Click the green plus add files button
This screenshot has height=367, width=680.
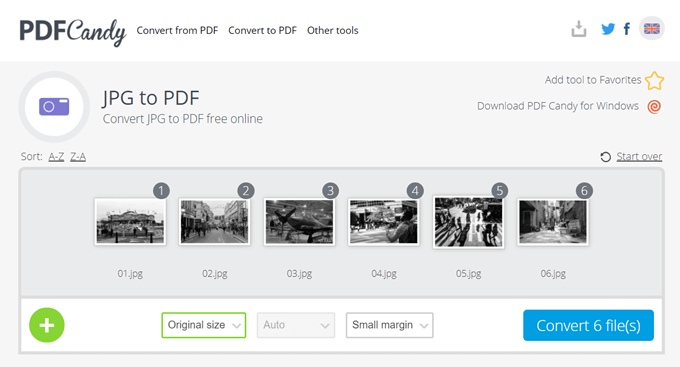pyautogui.click(x=47, y=325)
